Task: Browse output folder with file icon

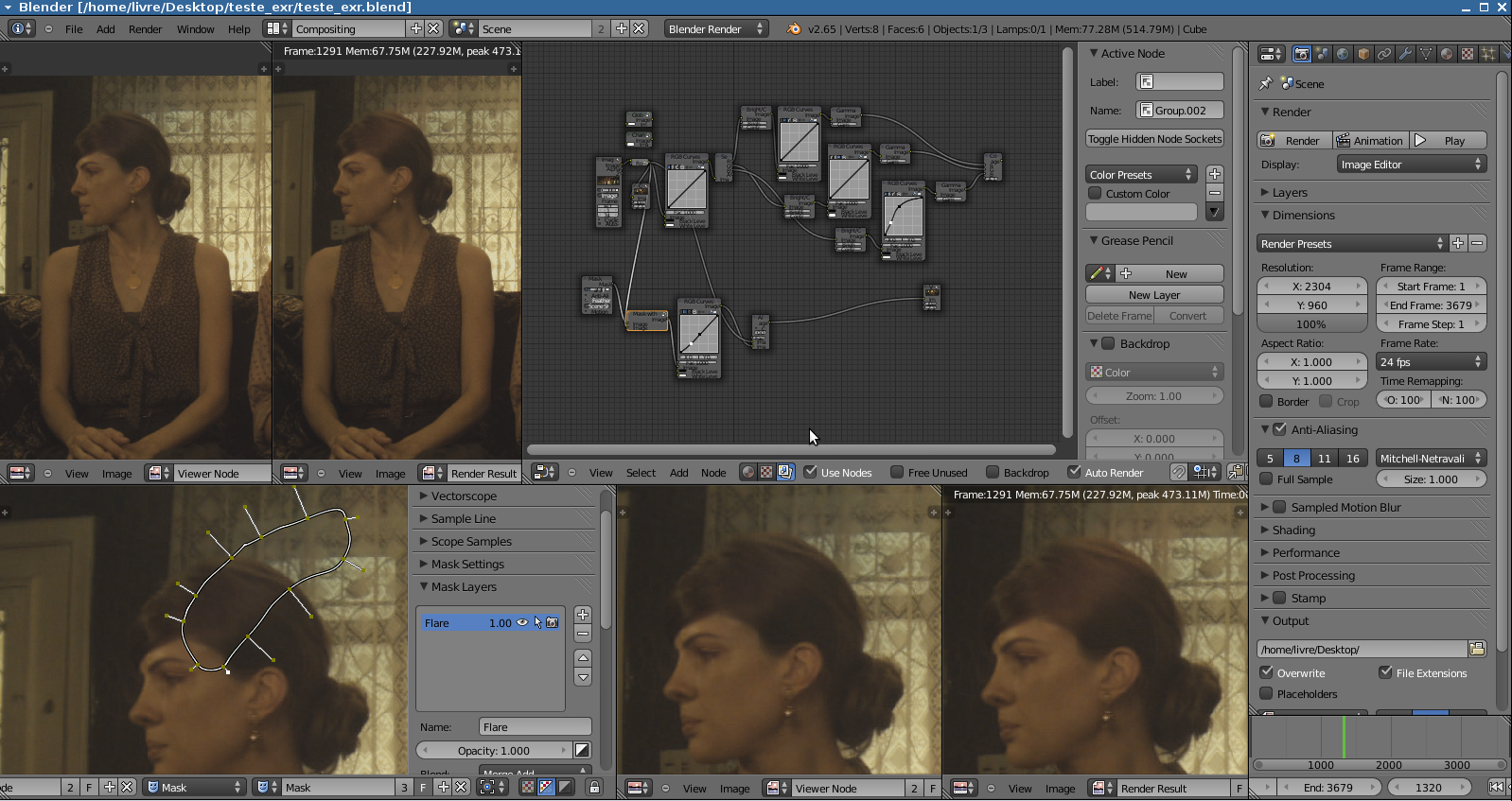Action: [1476, 649]
